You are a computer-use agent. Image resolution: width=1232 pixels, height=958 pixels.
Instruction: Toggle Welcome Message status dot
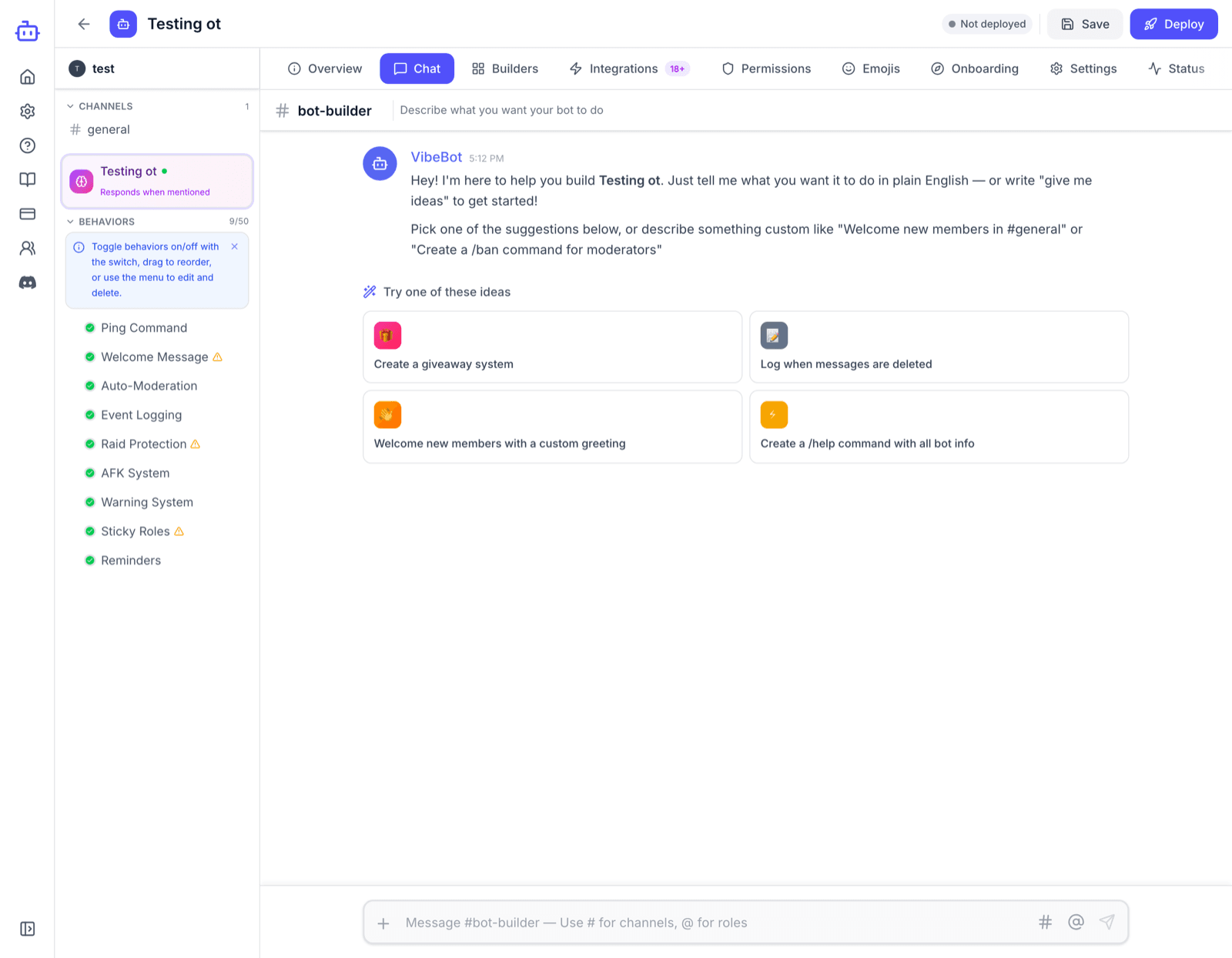(x=89, y=357)
